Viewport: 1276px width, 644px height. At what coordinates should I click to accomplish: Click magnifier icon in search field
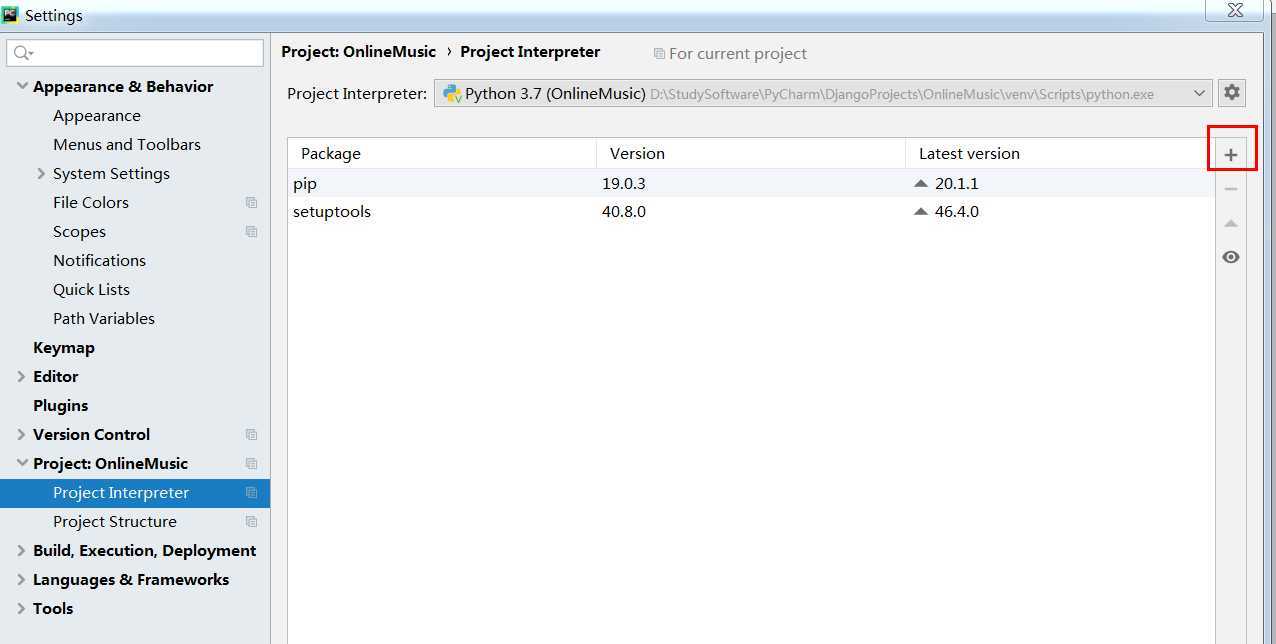tap(23, 53)
